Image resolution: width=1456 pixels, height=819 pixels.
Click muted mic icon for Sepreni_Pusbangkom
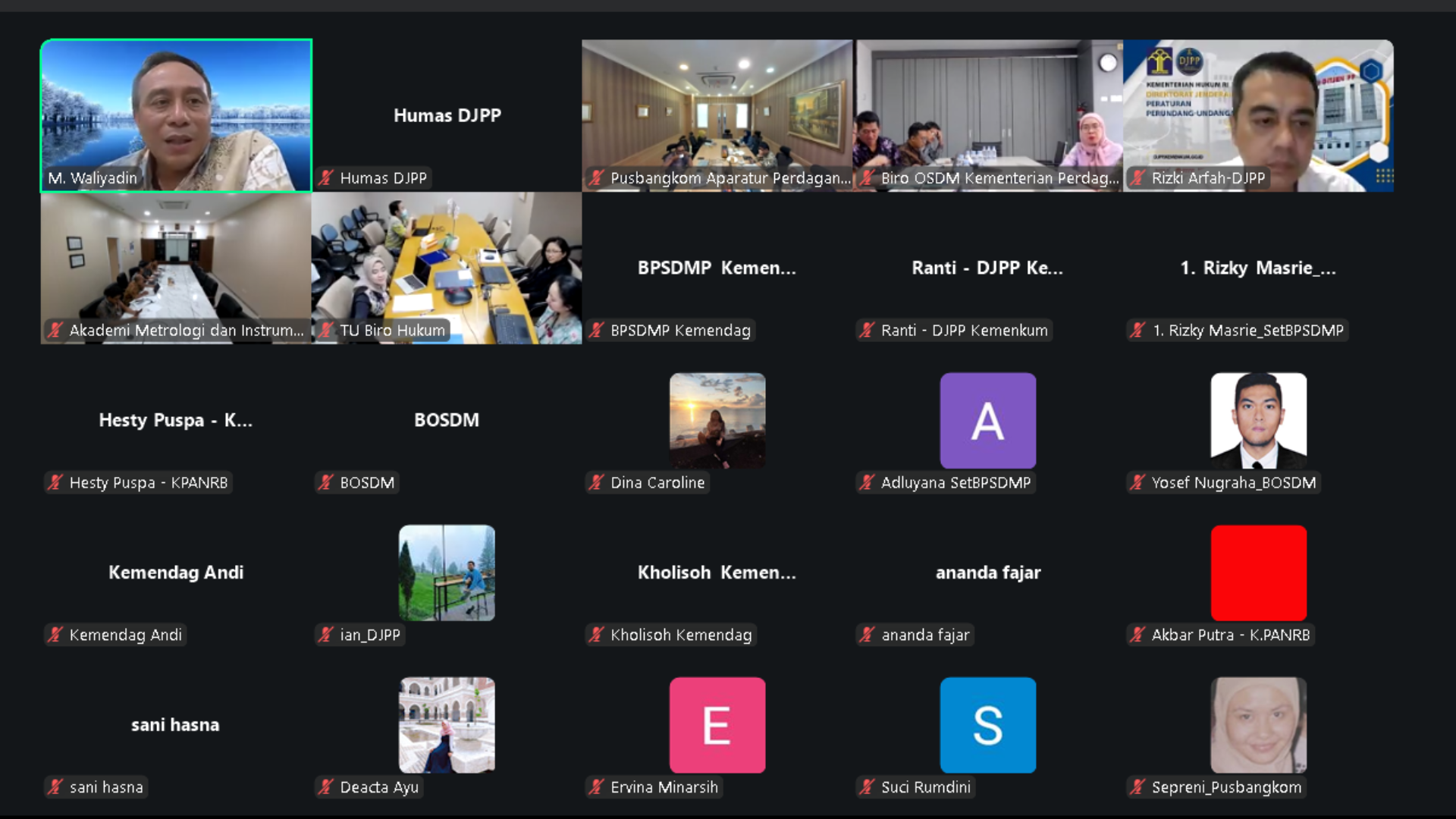coord(1137,787)
